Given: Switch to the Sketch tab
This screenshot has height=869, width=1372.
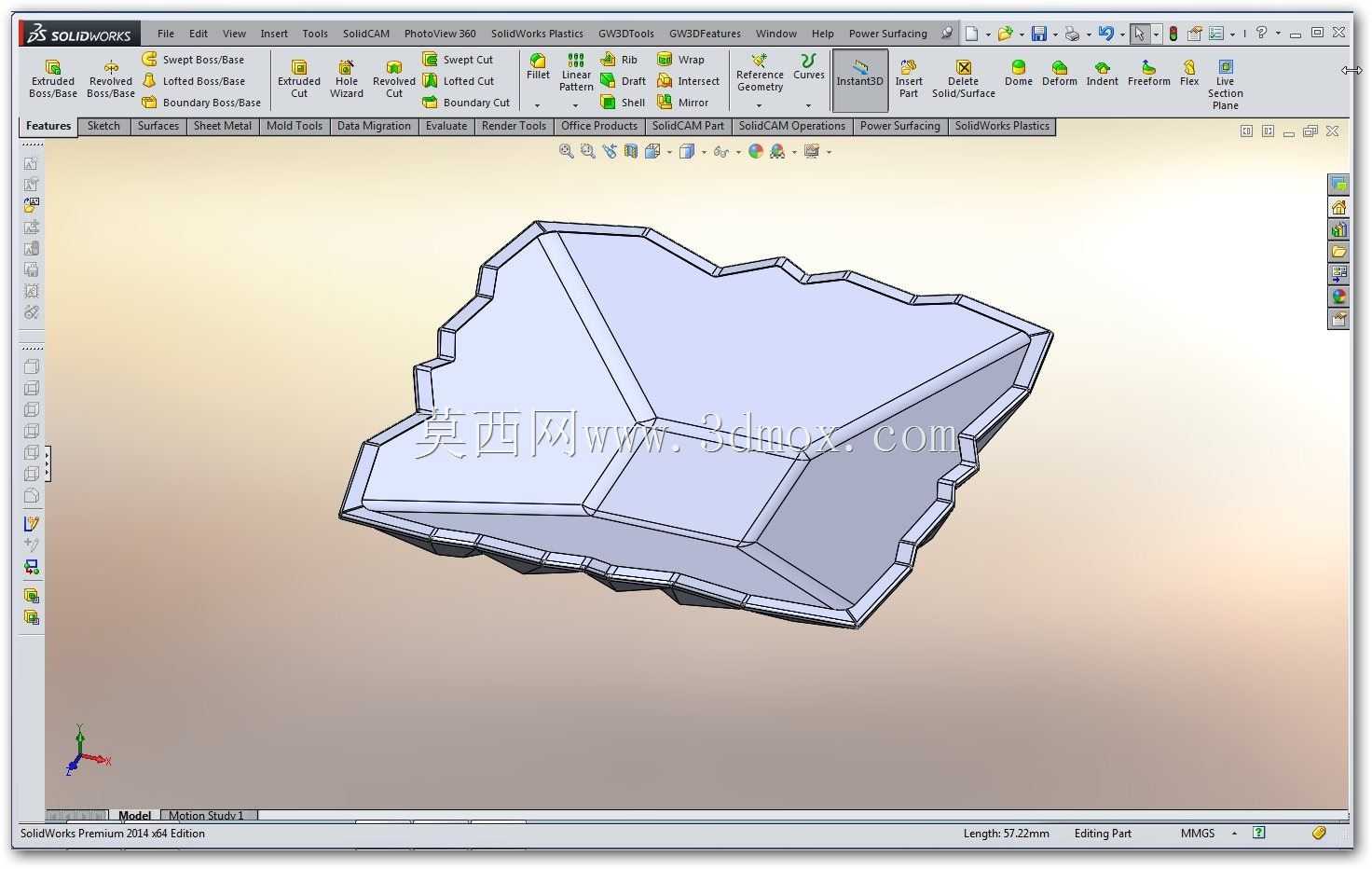Looking at the screenshot, I should 103,126.
